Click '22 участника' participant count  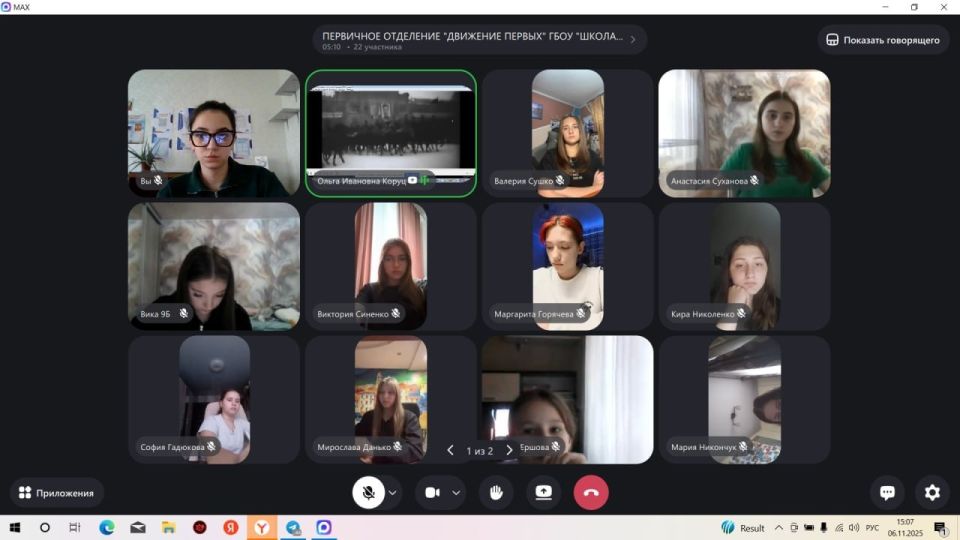378,47
